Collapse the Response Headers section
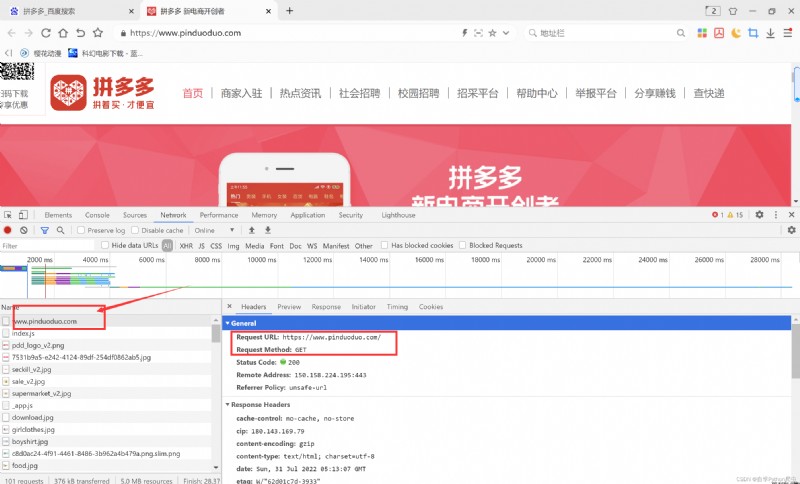Viewport: 800px width, 484px height. point(228,404)
